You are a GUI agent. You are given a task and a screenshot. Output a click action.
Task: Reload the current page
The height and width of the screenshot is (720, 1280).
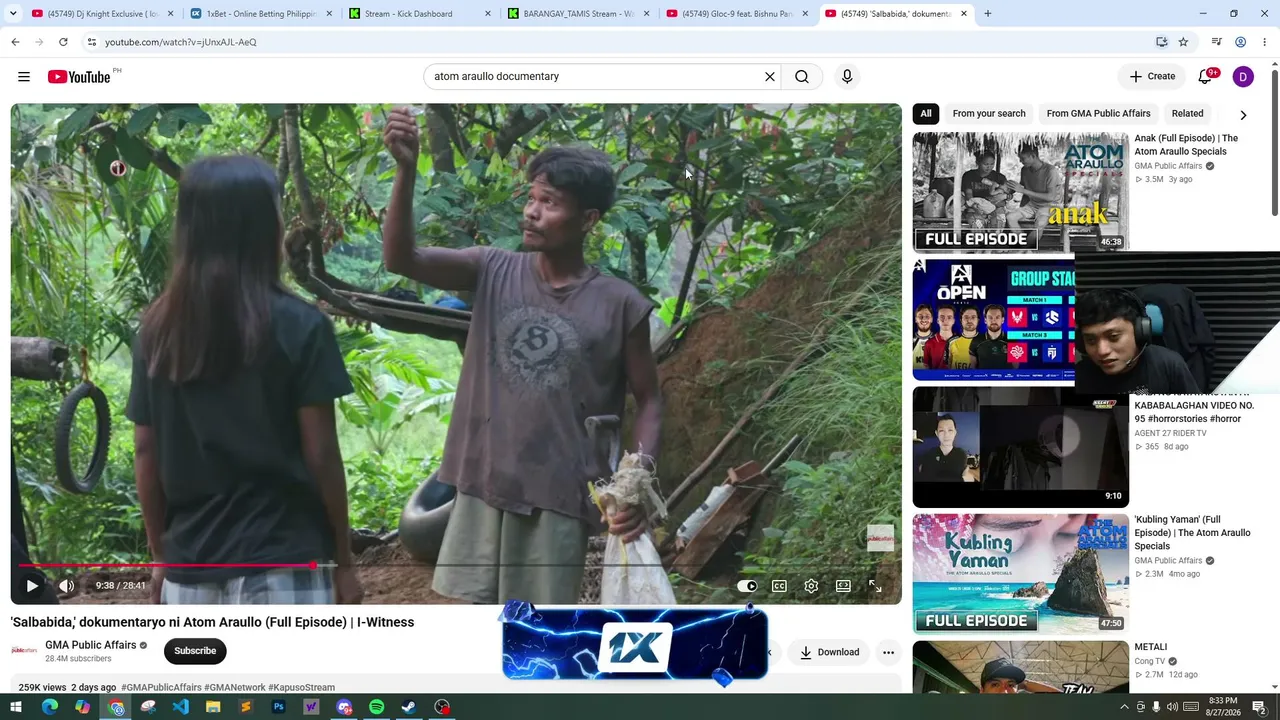(63, 42)
